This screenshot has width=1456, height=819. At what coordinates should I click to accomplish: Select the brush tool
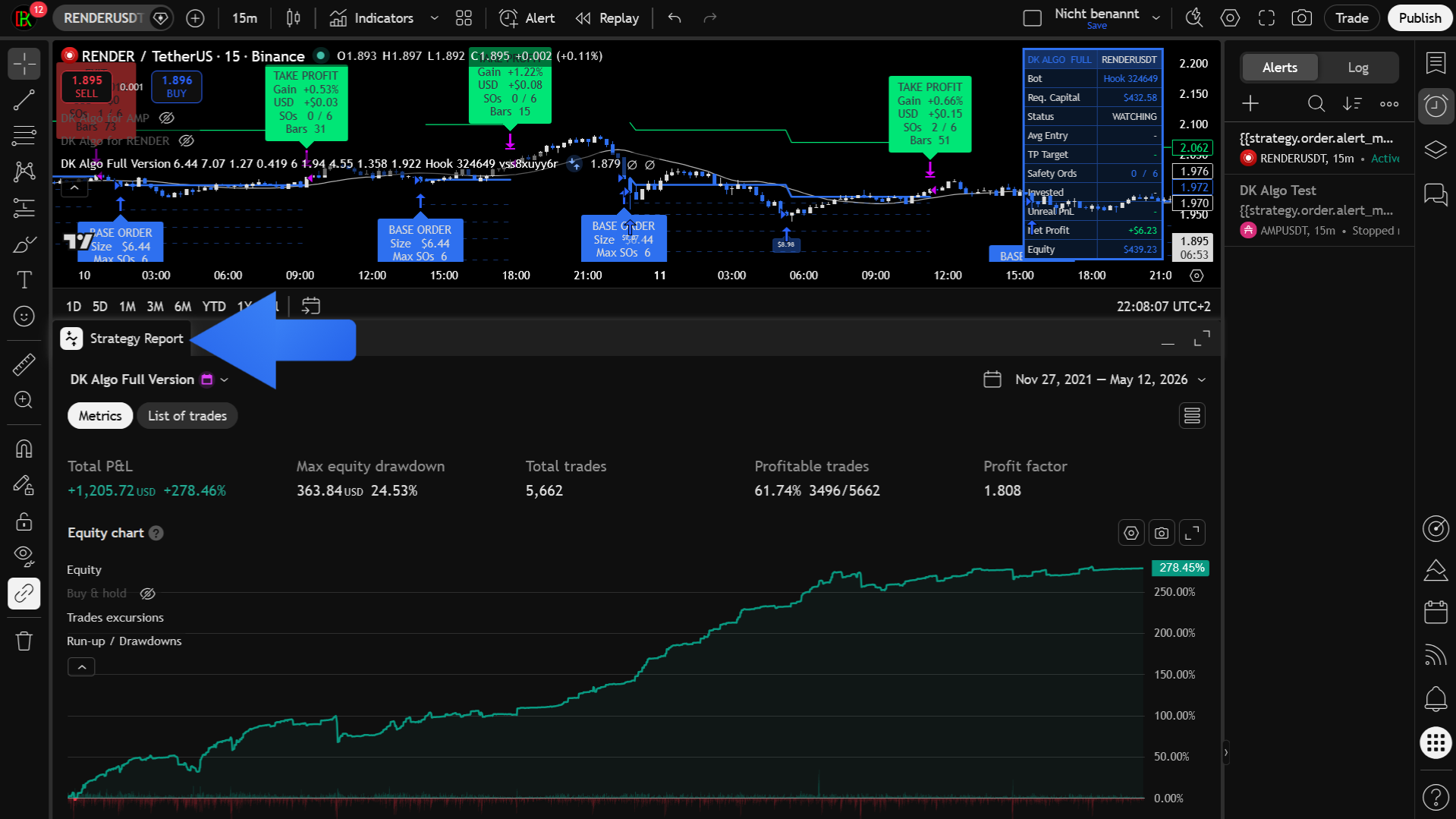(24, 244)
